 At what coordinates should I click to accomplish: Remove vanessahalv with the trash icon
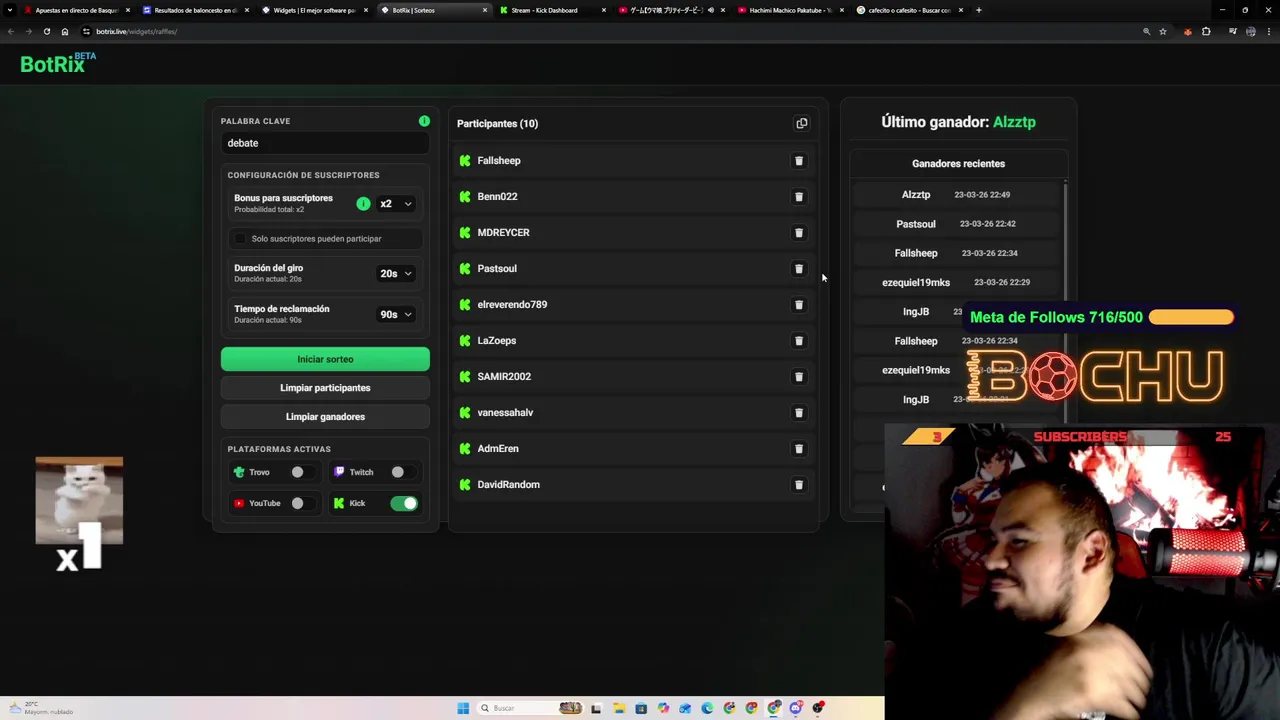[x=798, y=413]
